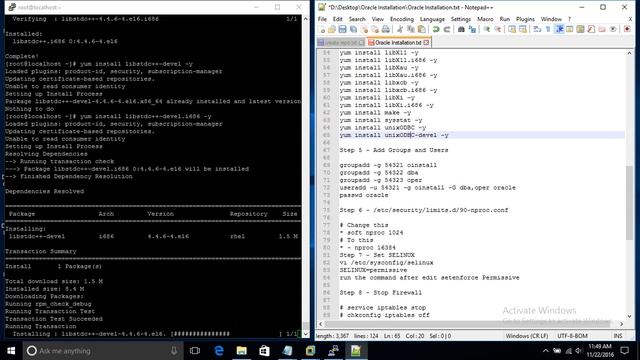Cut selection with the scissors icon
This screenshot has height=360, width=640.
400,29
